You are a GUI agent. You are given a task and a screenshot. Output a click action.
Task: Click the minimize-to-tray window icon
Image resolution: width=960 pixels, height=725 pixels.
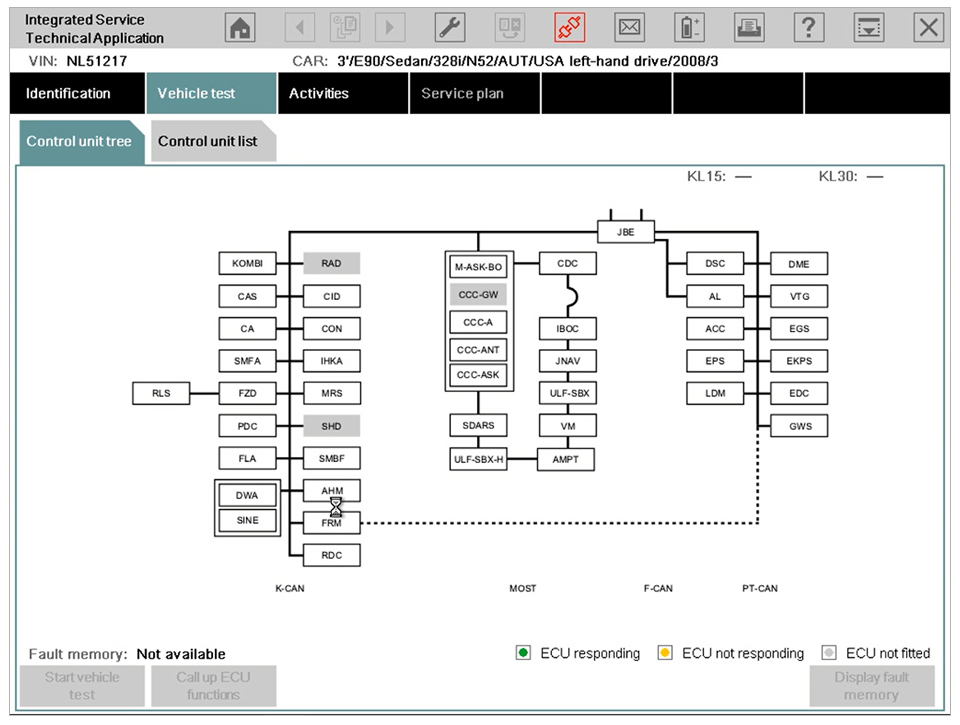869,28
